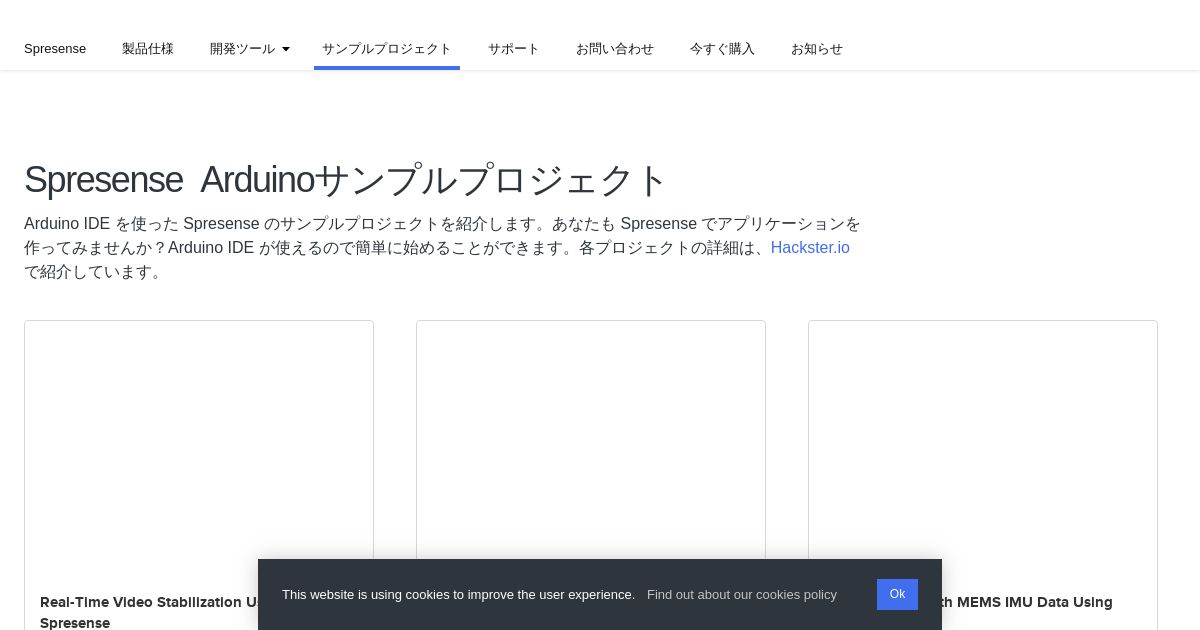Follow the Hackster.io link
Viewport: 1200px width, 630px height.
[x=810, y=247]
